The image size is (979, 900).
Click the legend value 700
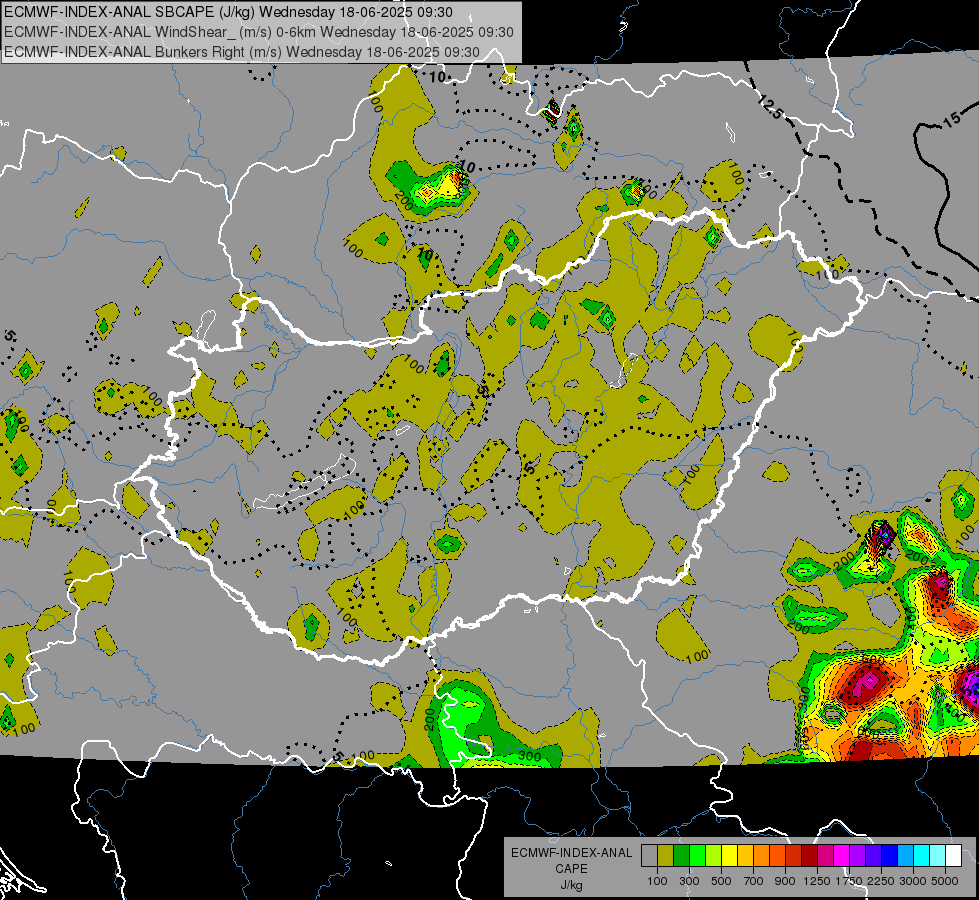pos(754,881)
